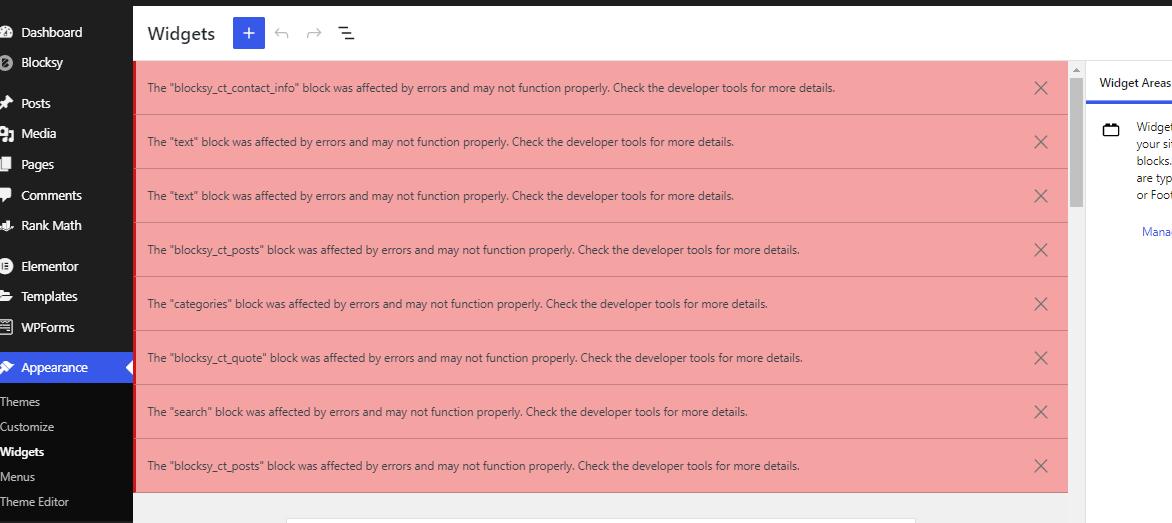Click the blue Add block plus button
1172x523 pixels.
pyautogui.click(x=249, y=33)
